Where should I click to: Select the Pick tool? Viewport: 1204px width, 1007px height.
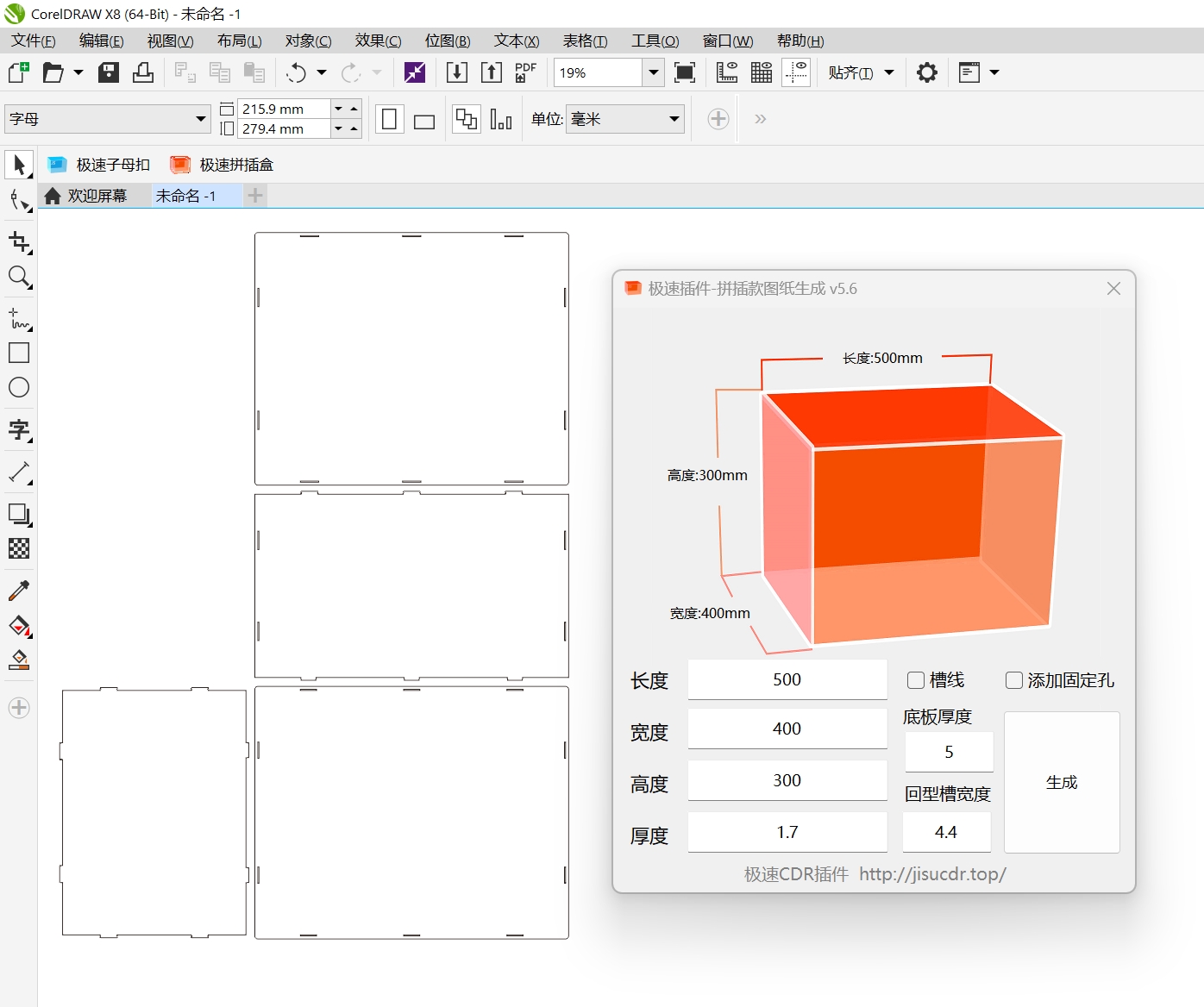pyautogui.click(x=19, y=164)
